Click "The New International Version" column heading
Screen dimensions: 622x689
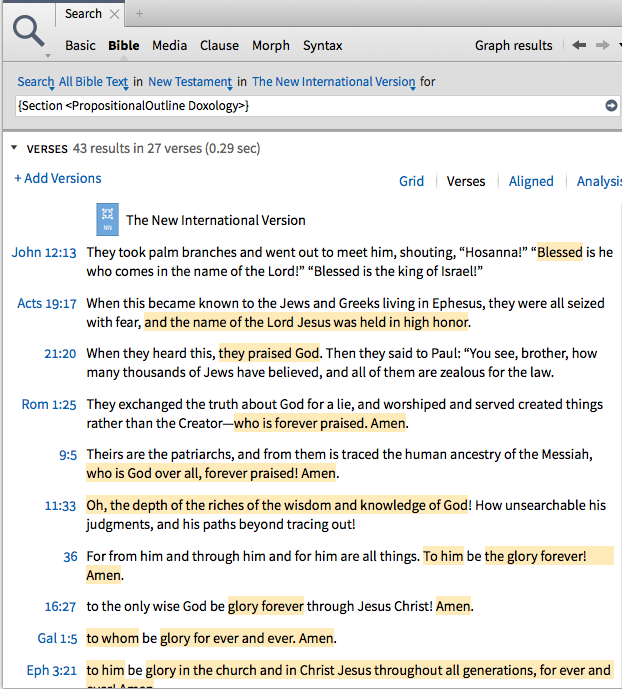216,220
